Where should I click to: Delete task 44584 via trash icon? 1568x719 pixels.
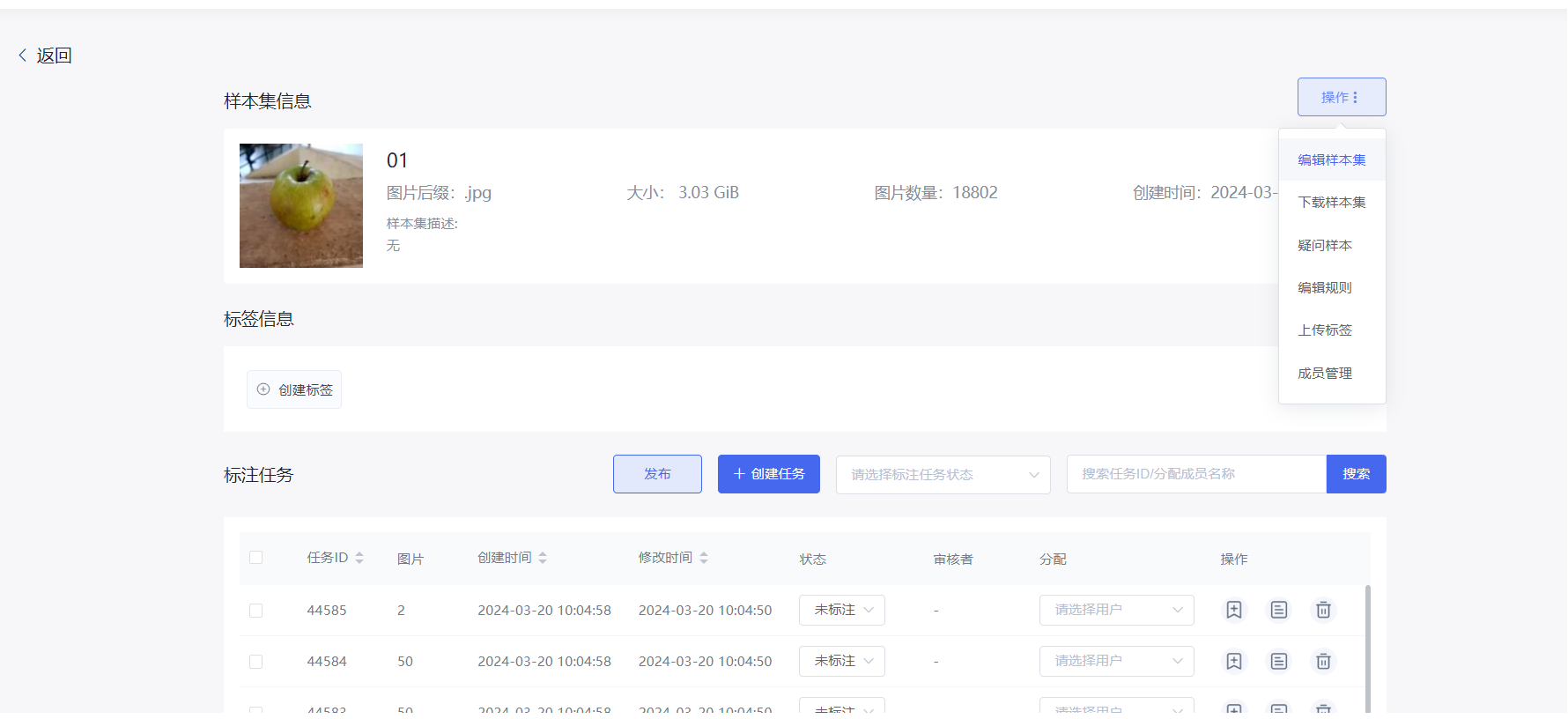click(1323, 661)
